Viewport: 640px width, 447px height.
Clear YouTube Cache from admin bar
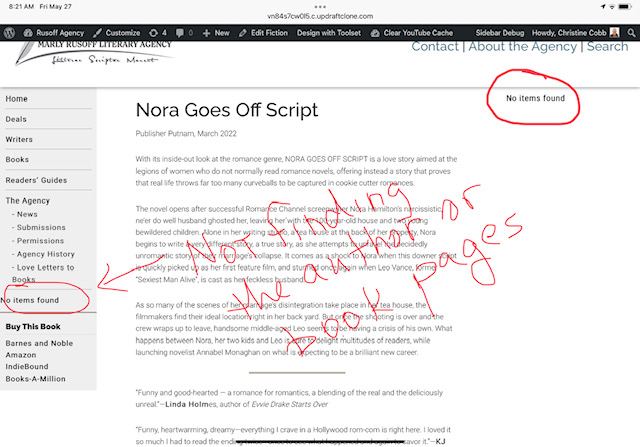point(412,33)
